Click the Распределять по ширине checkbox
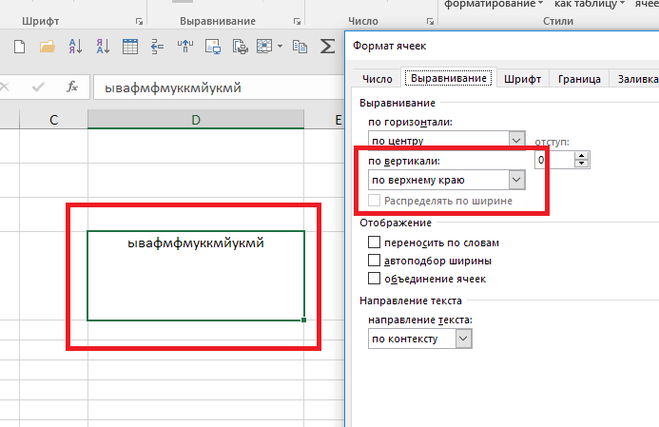The image size is (659, 427). [374, 200]
